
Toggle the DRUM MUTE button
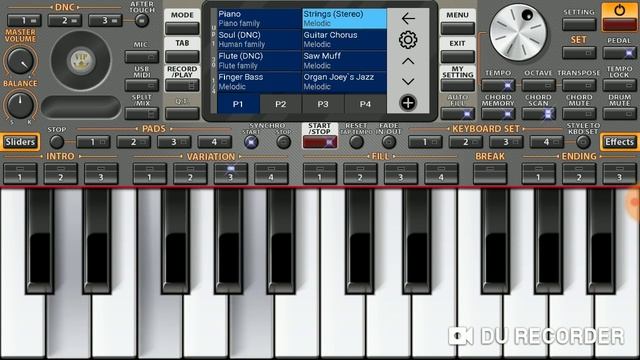(x=619, y=113)
